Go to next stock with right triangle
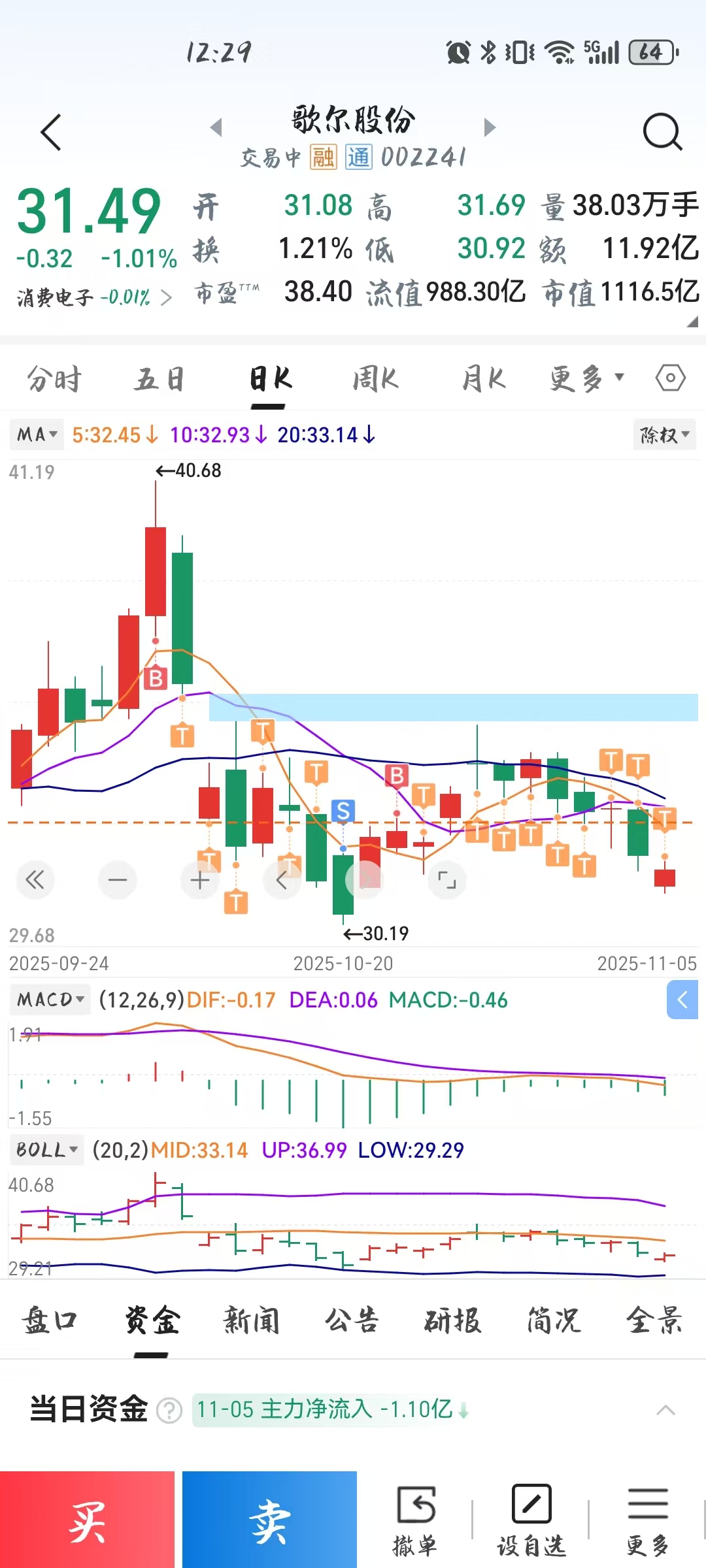Screen dimensions: 706x1568 490,127
